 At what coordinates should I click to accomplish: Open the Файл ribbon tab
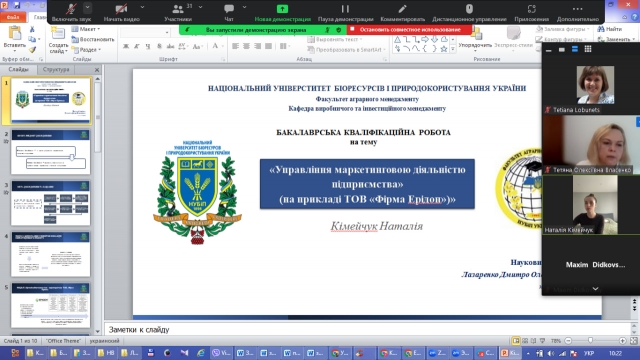[13, 17]
